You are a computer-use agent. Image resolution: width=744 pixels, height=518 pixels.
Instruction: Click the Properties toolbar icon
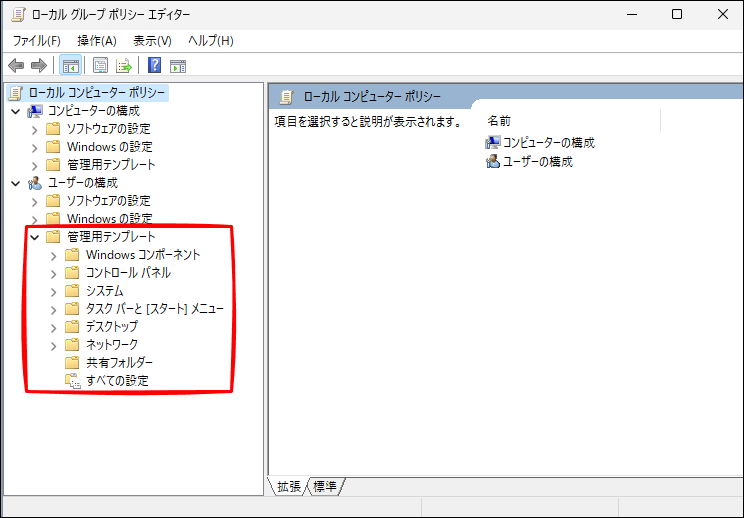click(100, 66)
